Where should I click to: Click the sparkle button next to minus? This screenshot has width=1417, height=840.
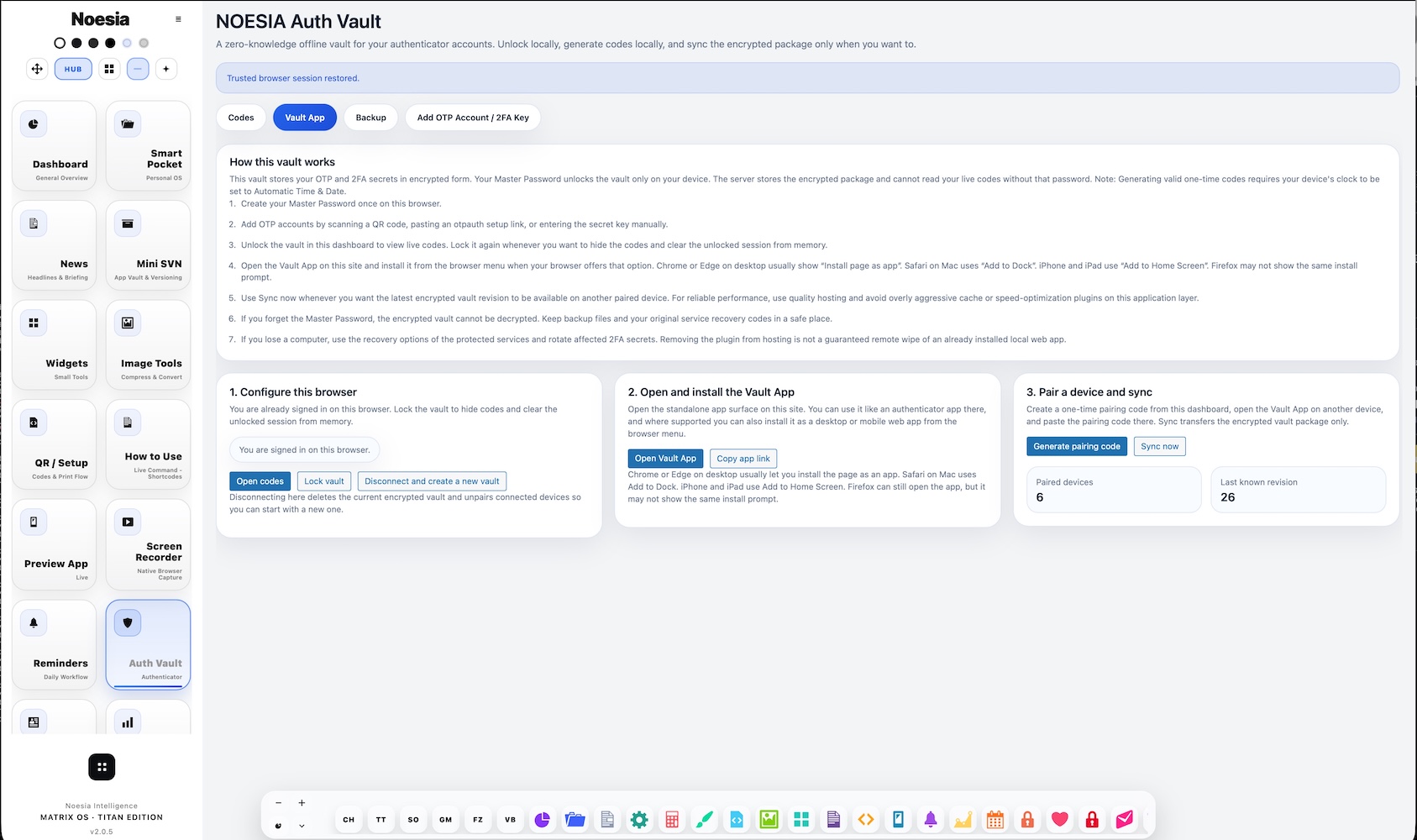tap(166, 69)
